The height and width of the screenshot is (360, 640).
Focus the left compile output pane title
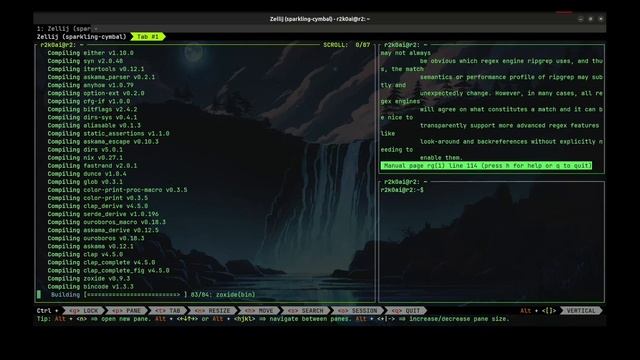(x=62, y=45)
